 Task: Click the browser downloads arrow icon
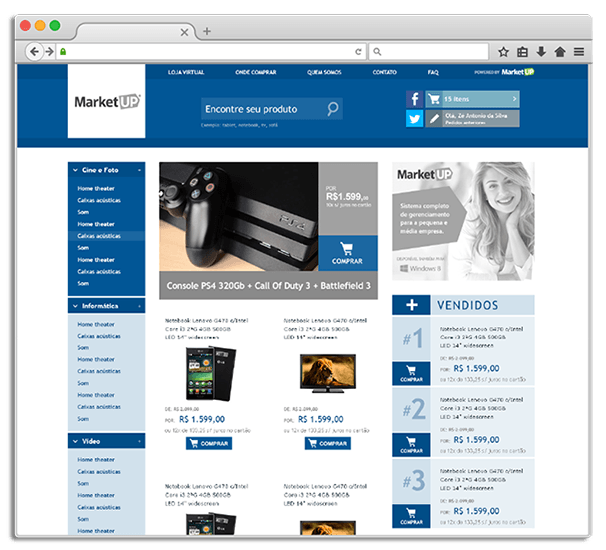541,51
